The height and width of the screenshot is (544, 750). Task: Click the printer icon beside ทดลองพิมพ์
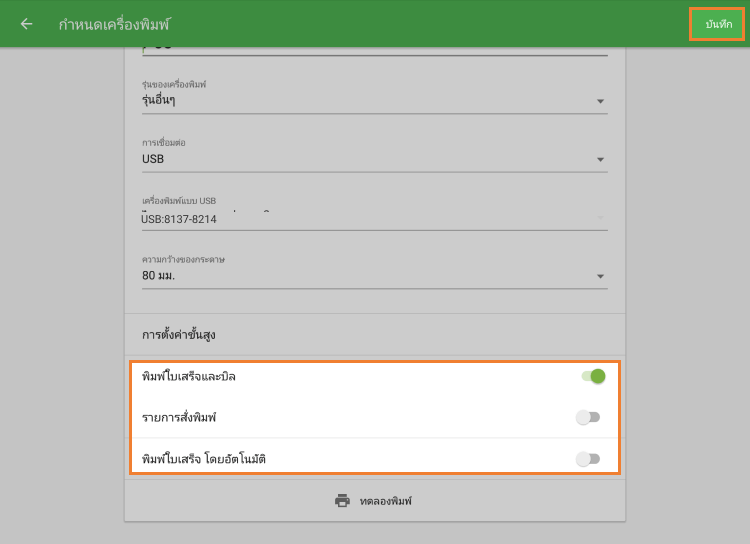pos(342,500)
